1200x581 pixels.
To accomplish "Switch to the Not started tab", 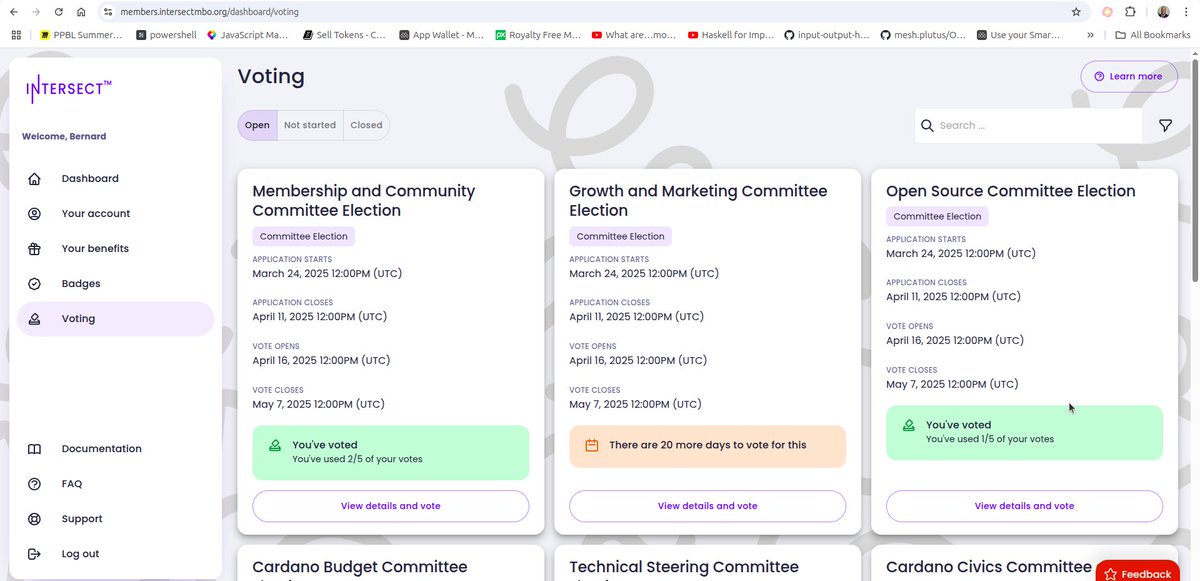I will pos(310,125).
